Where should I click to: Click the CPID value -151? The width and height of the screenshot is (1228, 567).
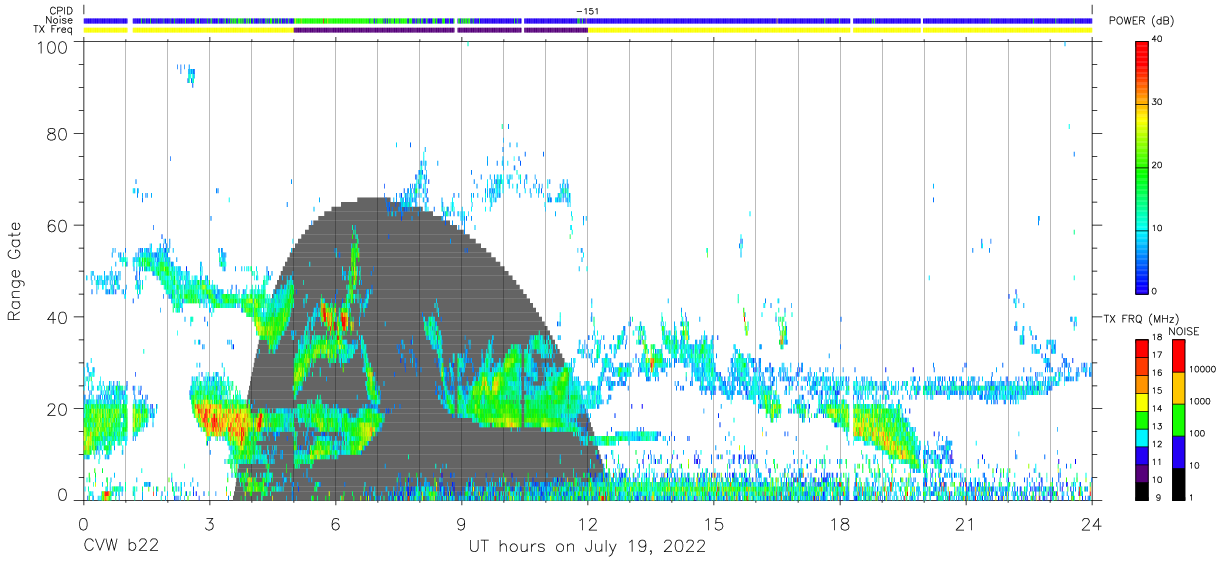click(x=587, y=11)
